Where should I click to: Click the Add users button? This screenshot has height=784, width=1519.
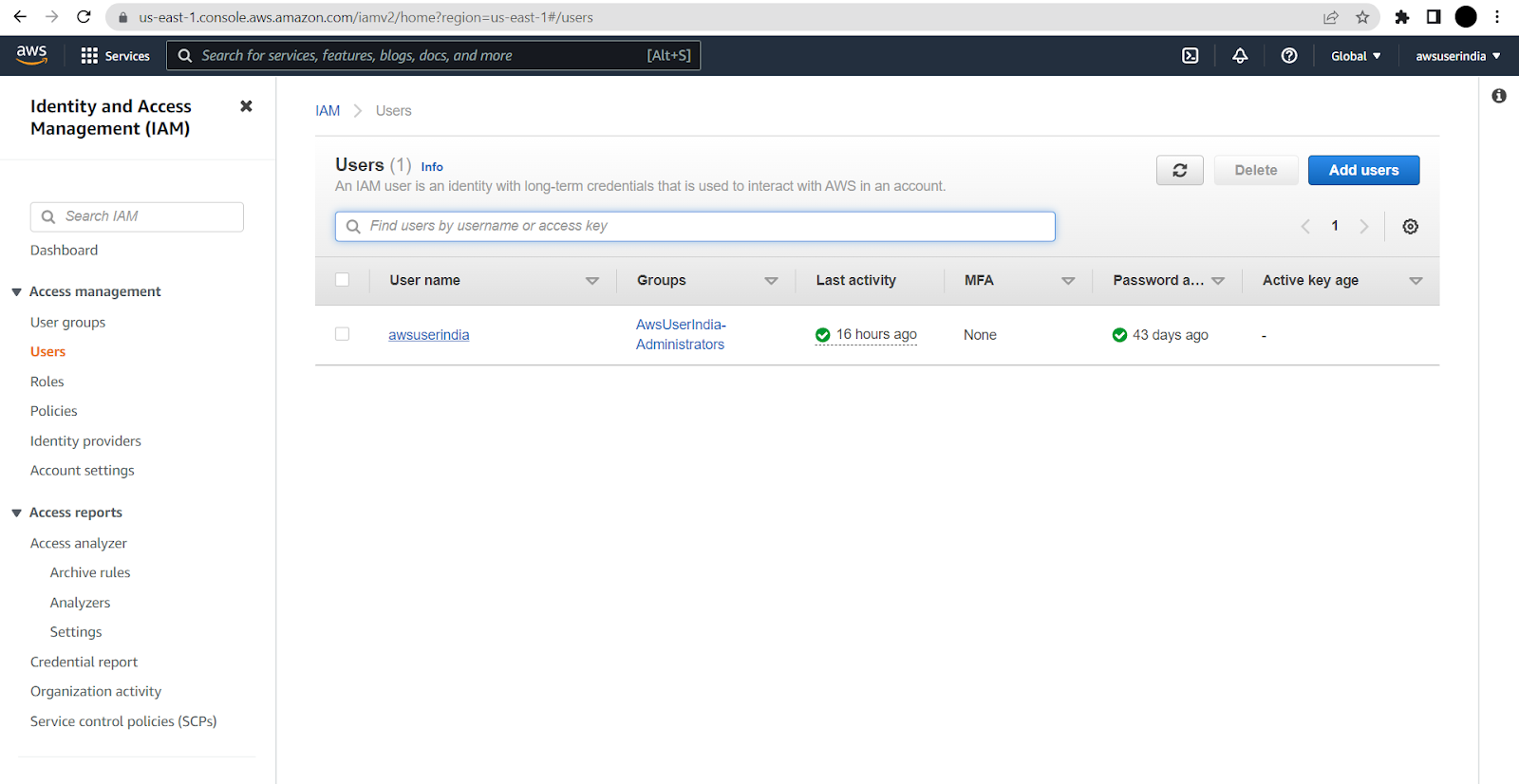[x=1363, y=170]
